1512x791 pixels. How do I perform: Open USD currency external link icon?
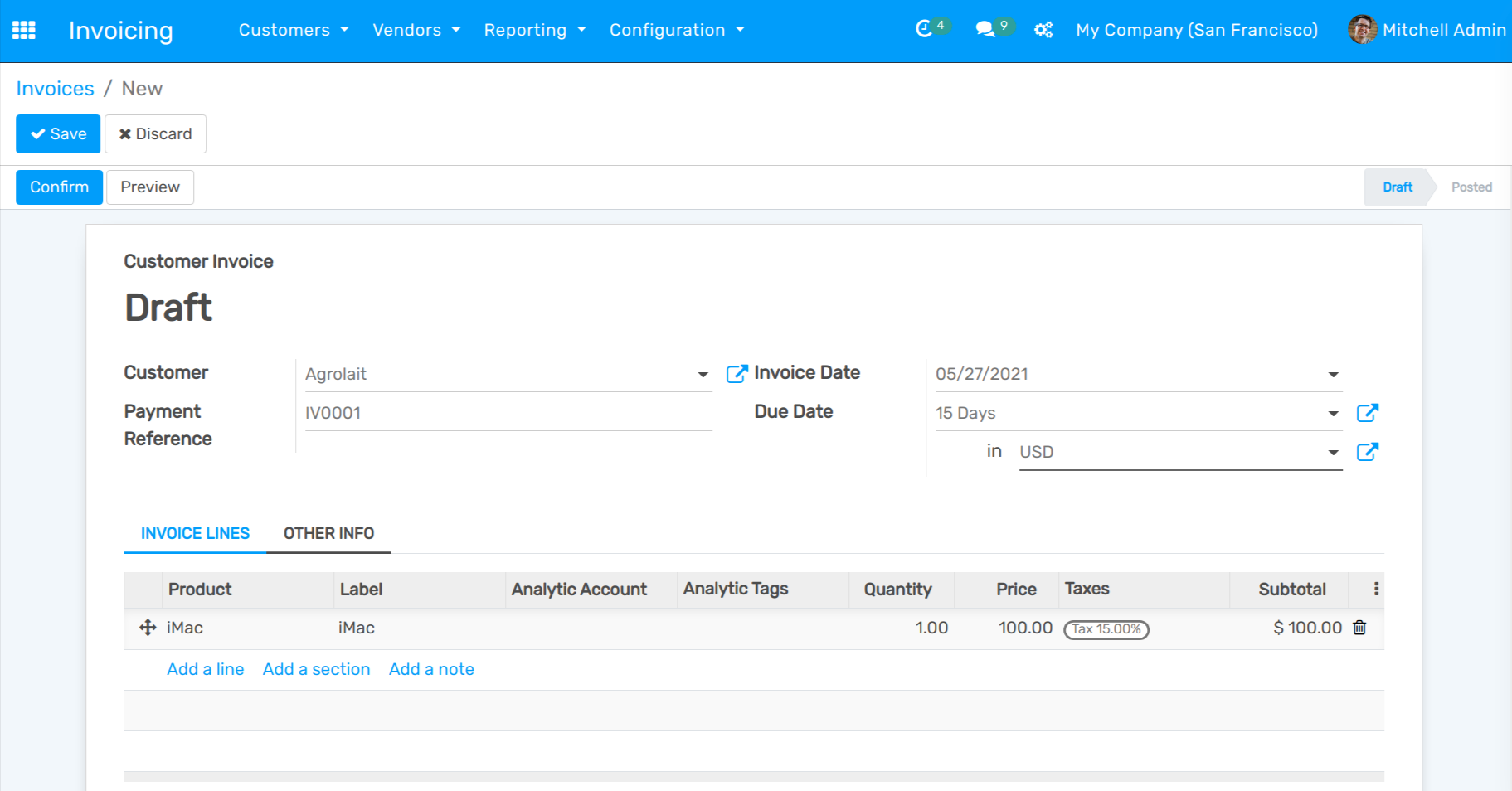coord(1367,452)
